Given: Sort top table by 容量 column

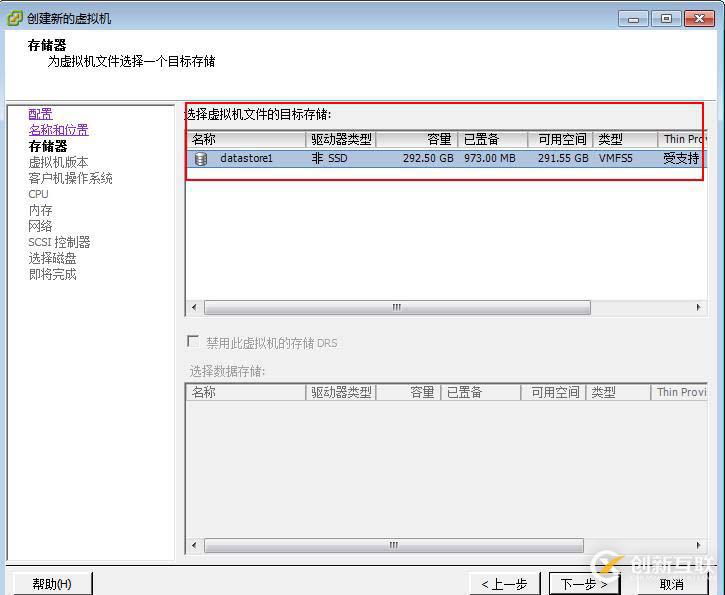Looking at the screenshot, I should [x=417, y=139].
